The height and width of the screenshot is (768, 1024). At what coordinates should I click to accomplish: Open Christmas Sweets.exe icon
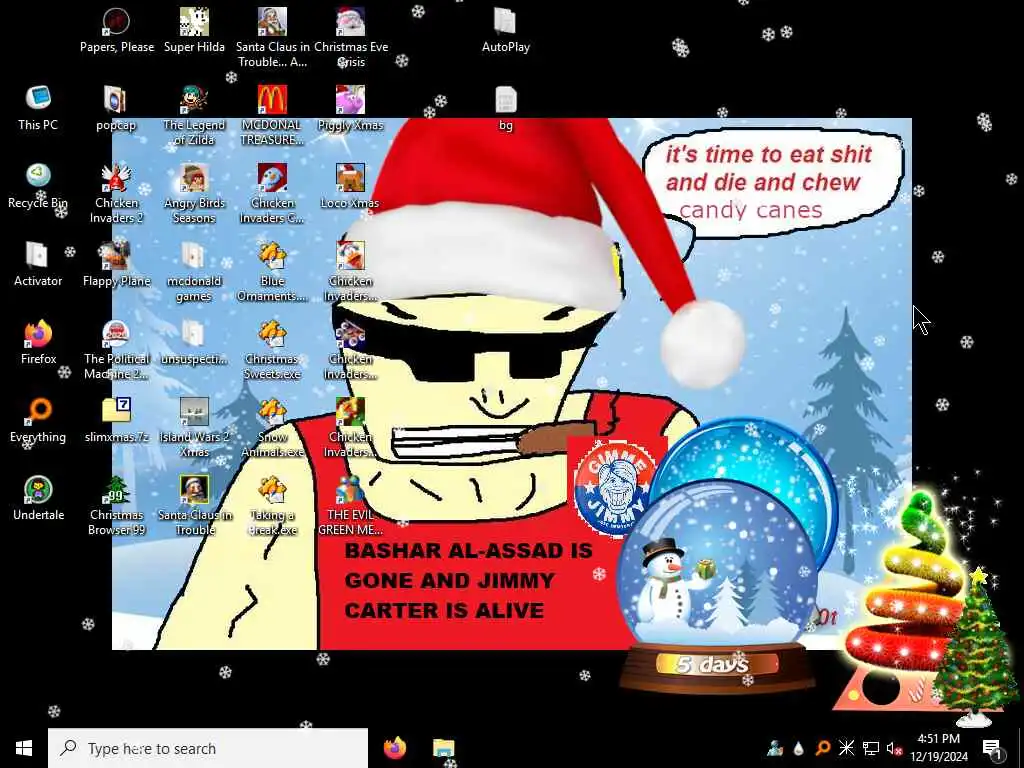pos(272,349)
